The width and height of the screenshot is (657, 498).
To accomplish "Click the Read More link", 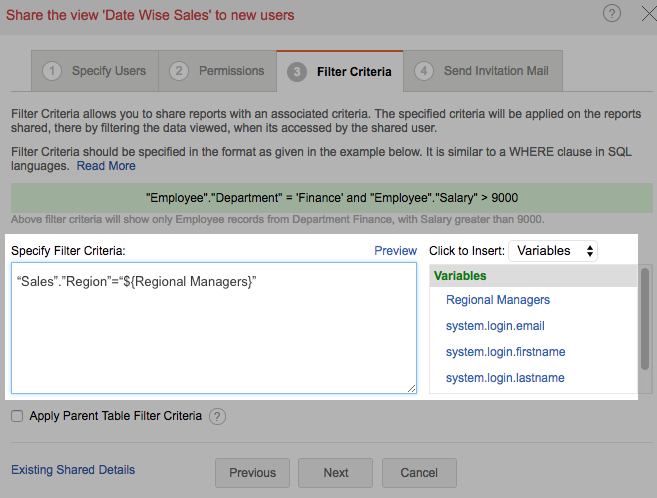I will pyautogui.click(x=106, y=166).
